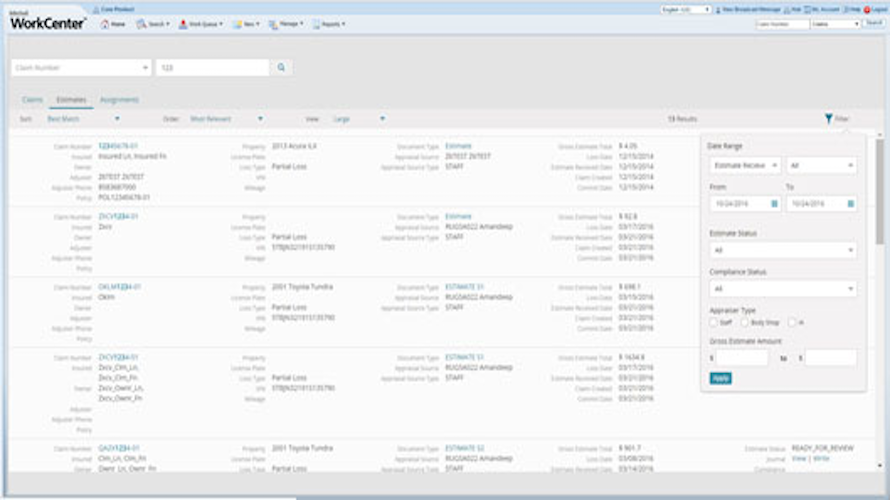Viewport: 890px width, 500px height.
Task: Open claim link 12345678-01
Action: click(x=118, y=146)
